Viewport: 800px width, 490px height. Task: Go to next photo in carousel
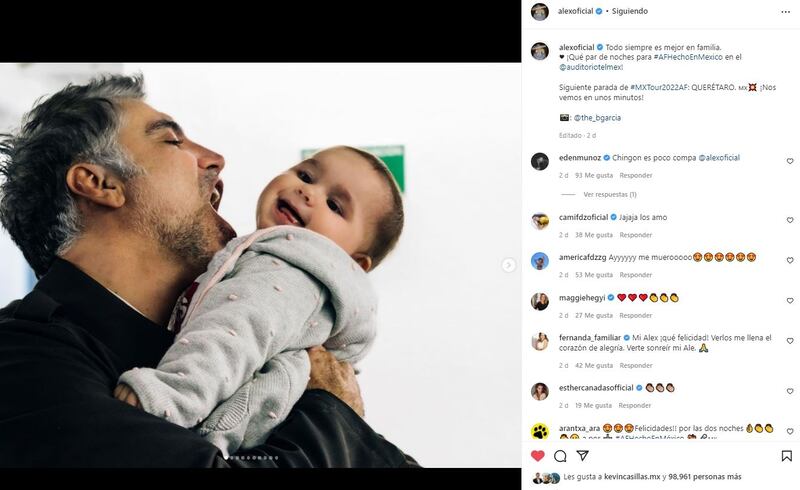(508, 265)
